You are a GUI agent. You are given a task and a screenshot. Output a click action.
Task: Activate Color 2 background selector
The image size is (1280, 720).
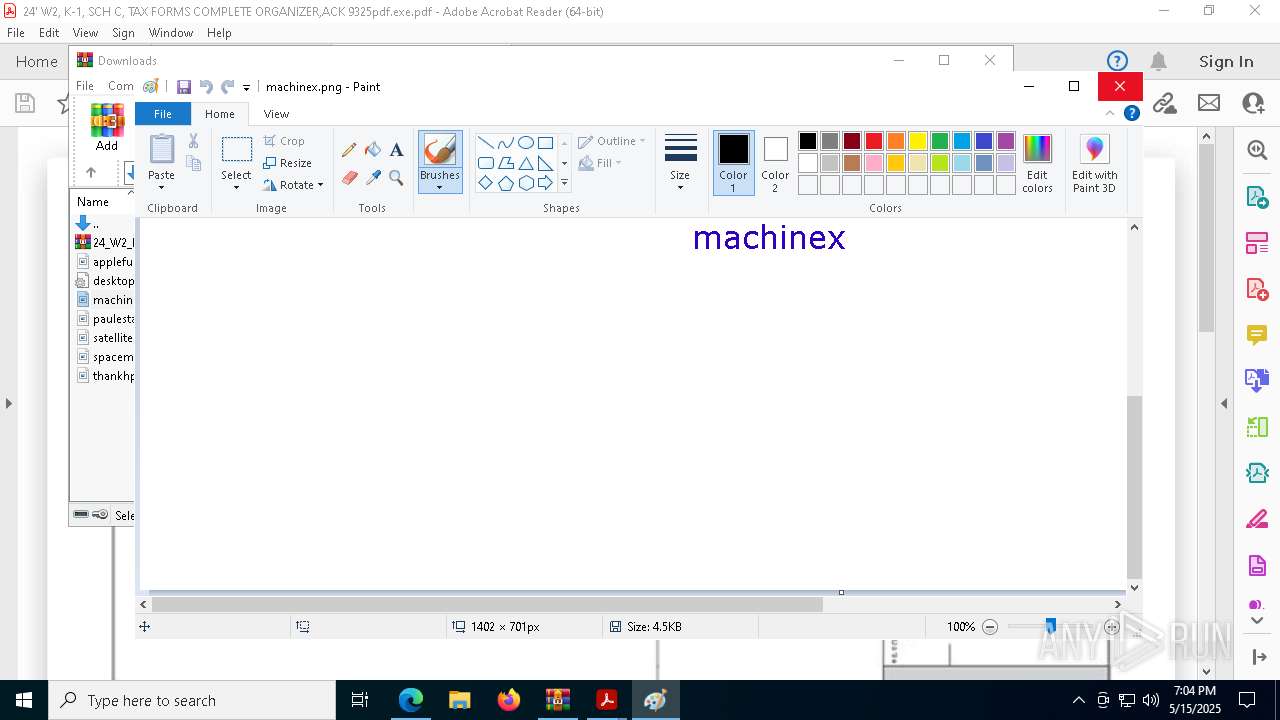pyautogui.click(x=775, y=163)
